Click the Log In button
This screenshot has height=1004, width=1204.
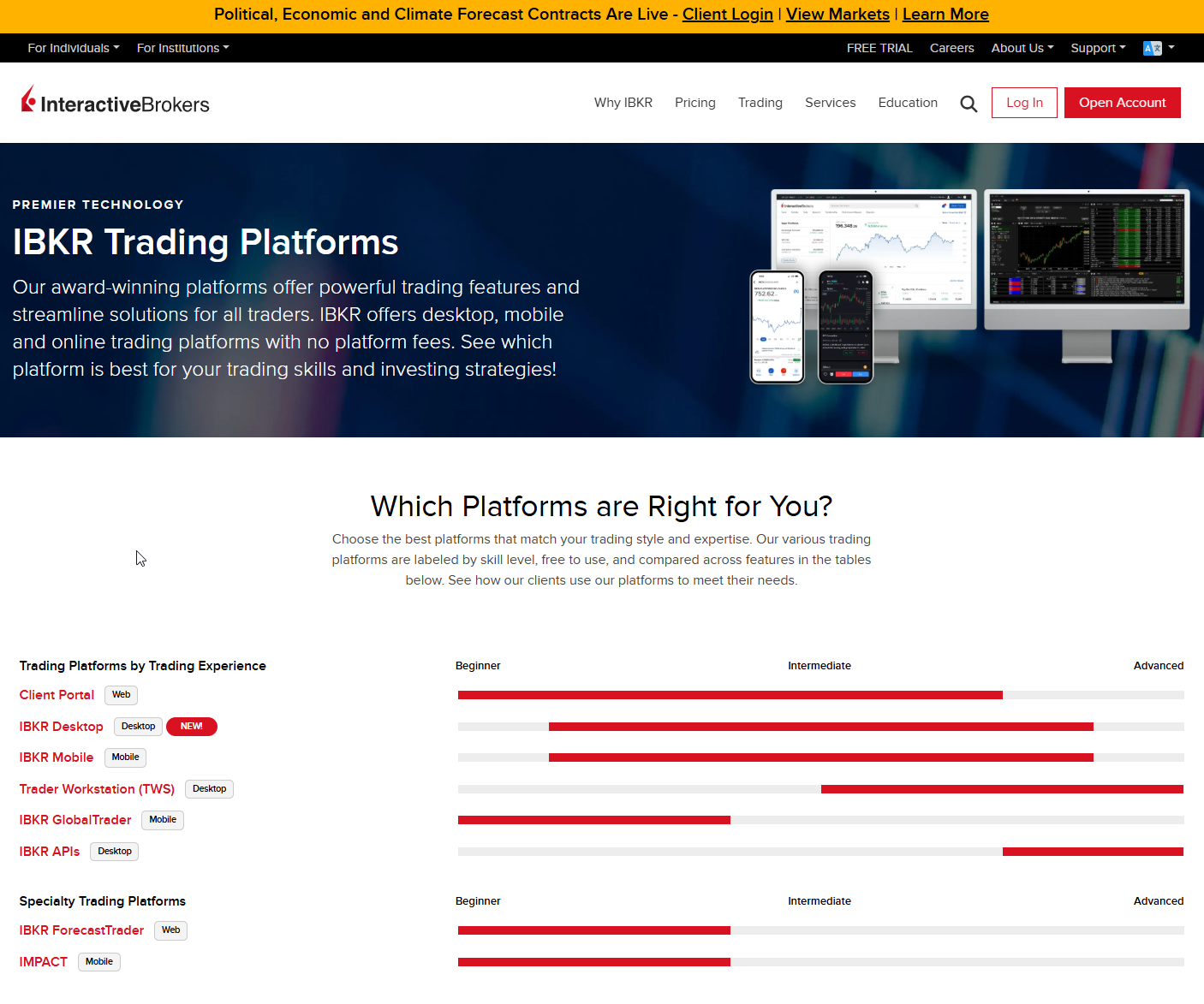click(1024, 102)
